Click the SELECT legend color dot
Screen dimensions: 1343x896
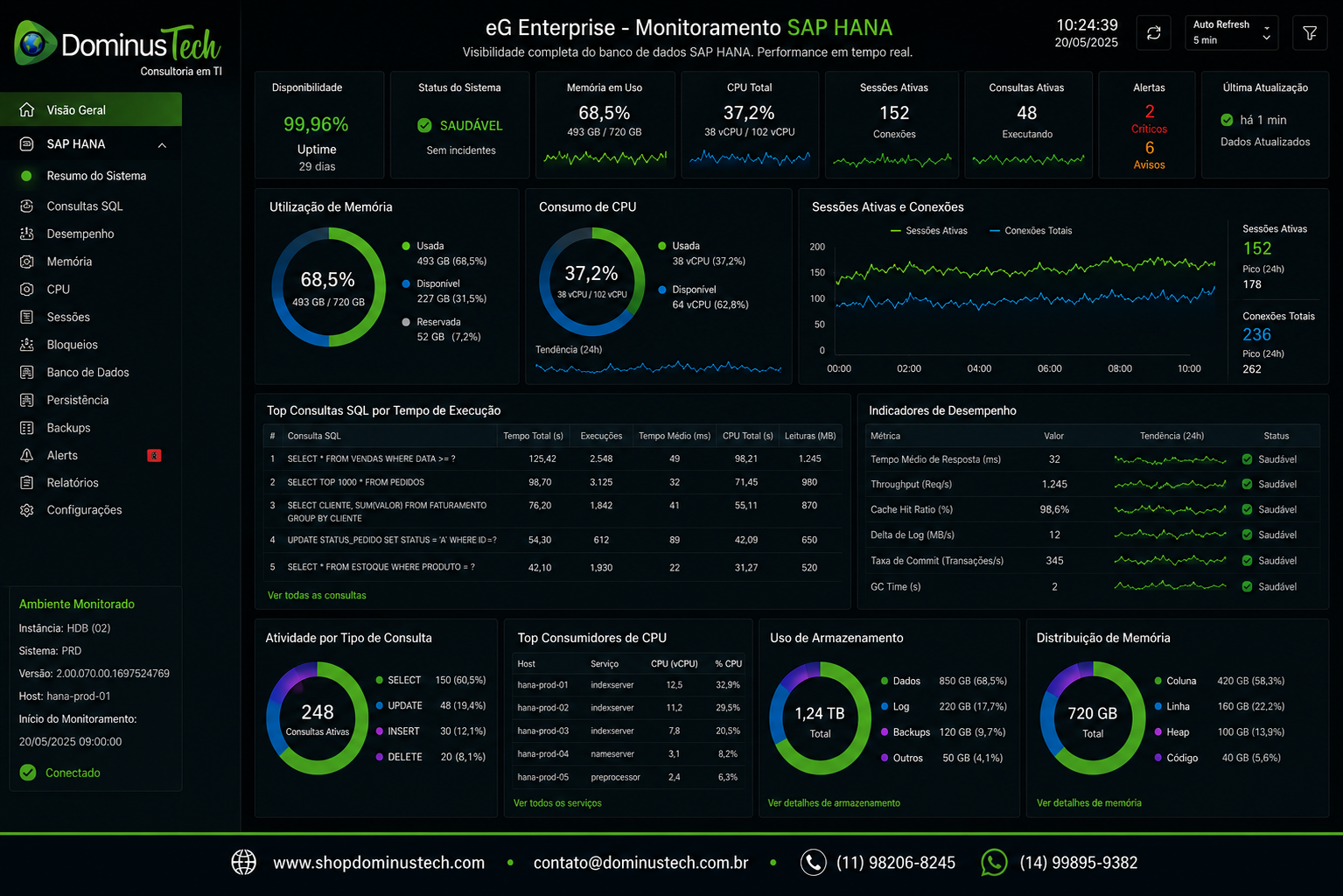(x=379, y=680)
